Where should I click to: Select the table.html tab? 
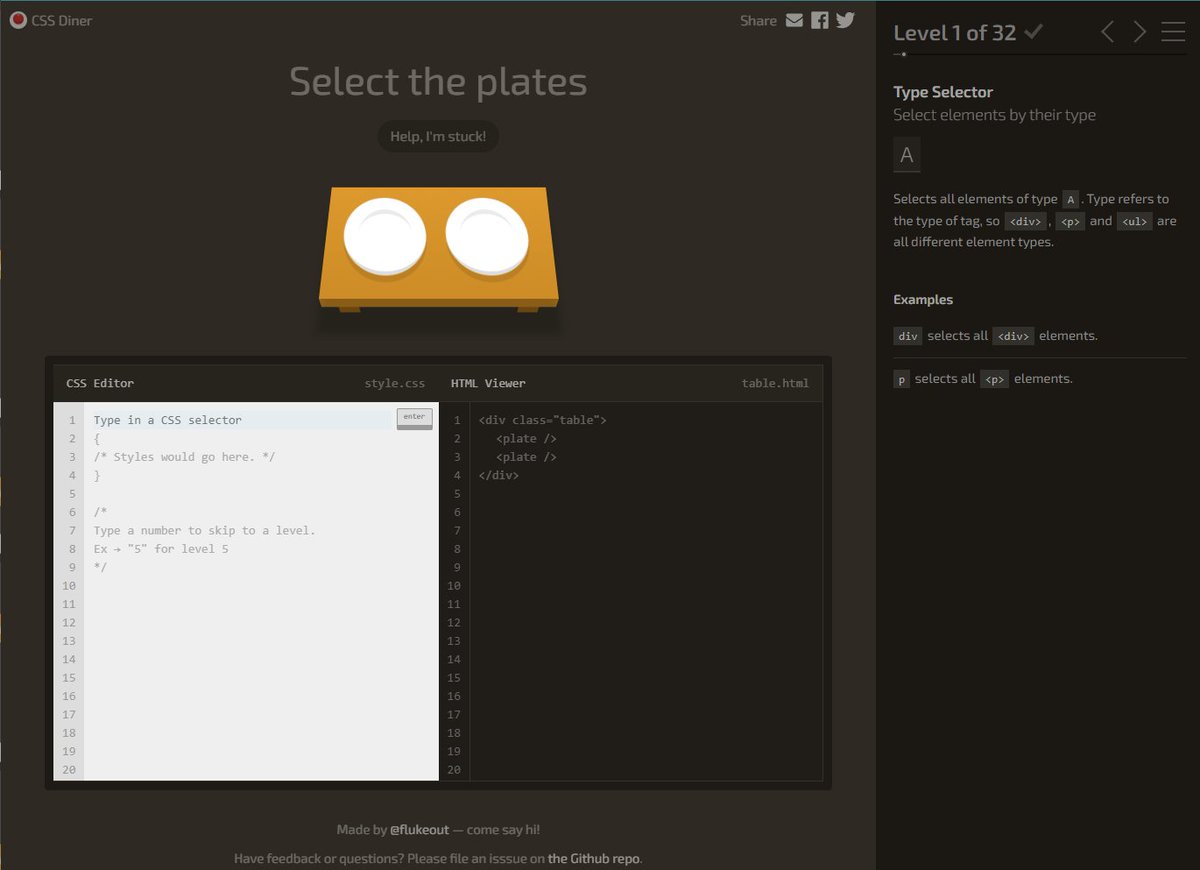point(776,383)
